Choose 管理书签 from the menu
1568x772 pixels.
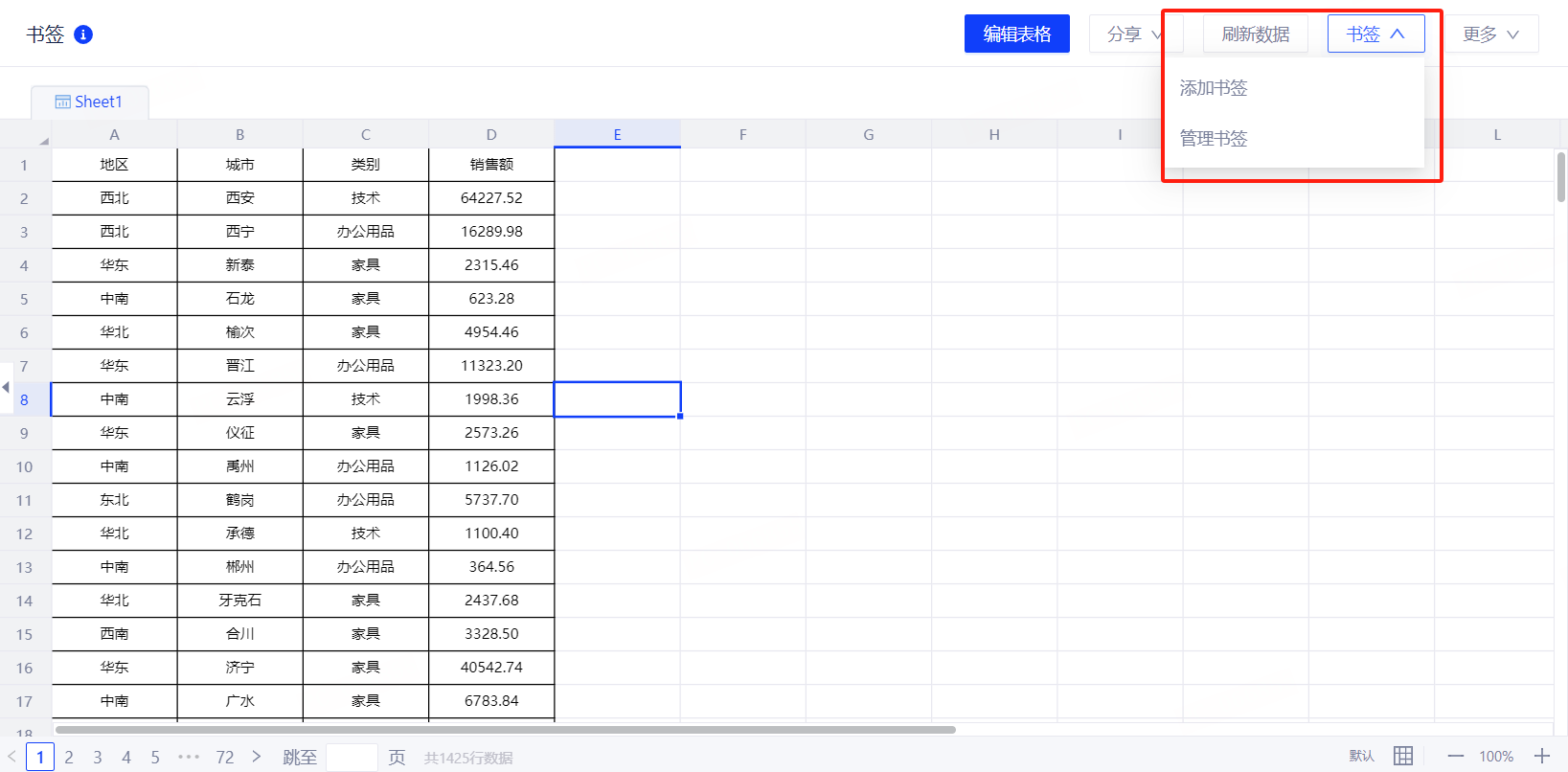tap(1214, 139)
